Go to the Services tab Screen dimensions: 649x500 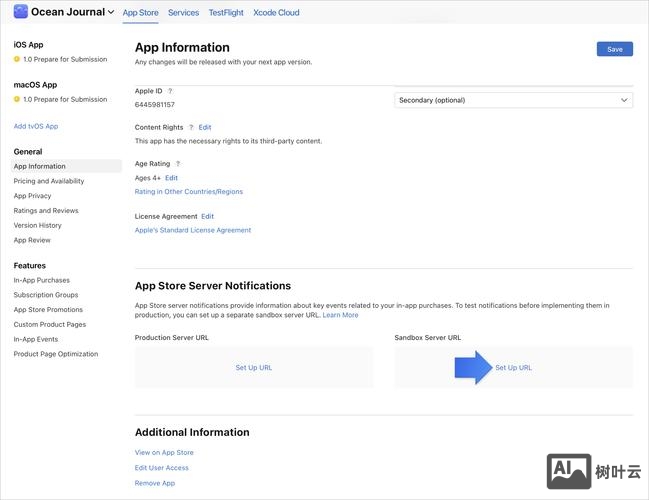click(183, 13)
